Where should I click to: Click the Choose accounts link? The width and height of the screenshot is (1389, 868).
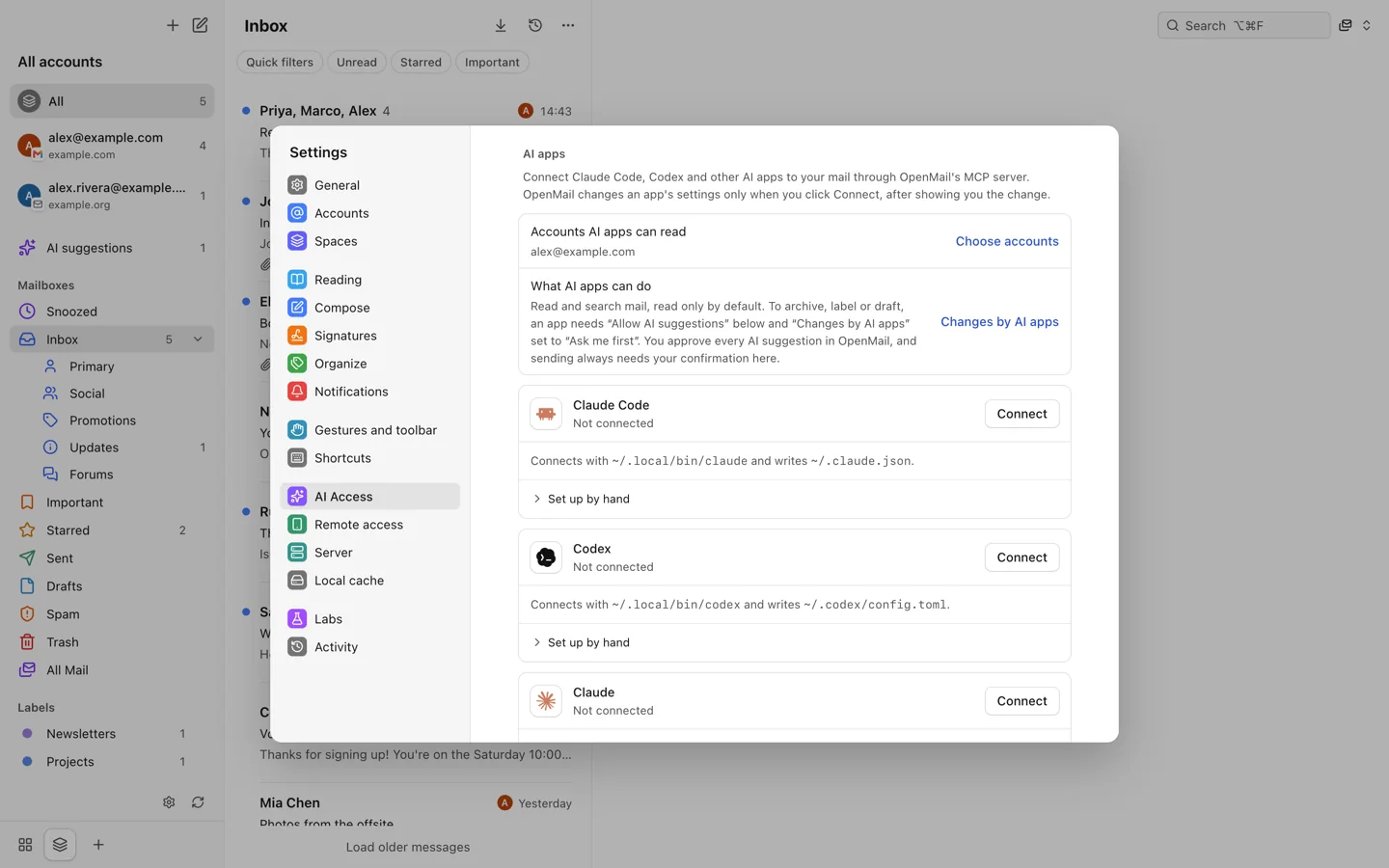(1007, 241)
